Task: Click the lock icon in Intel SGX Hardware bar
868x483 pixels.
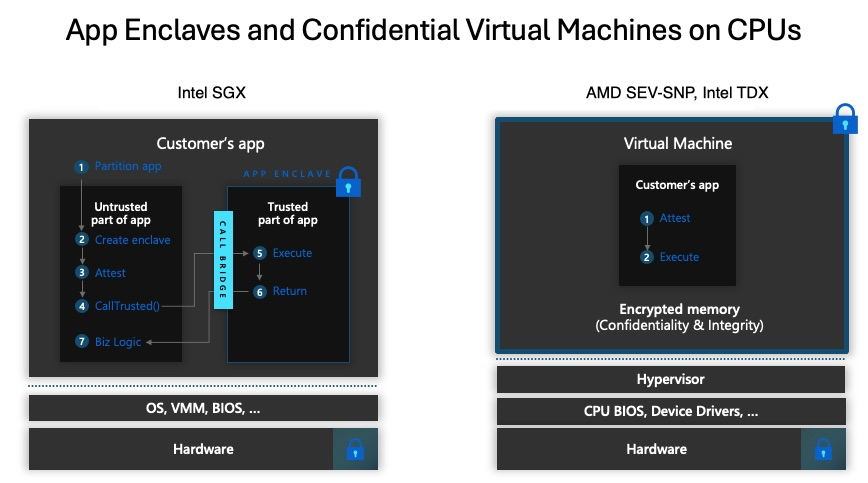Action: 354,449
